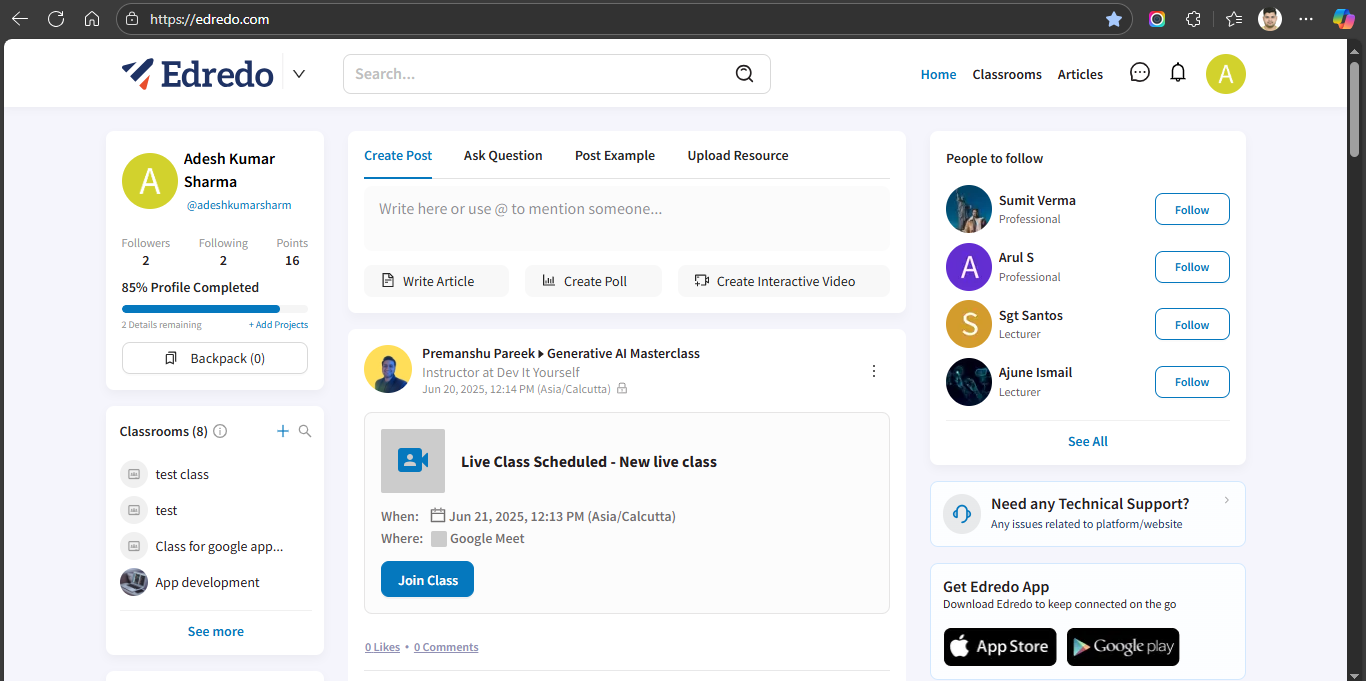1366x681 pixels.
Task: Open the Articles nav item
Action: coord(1080,74)
